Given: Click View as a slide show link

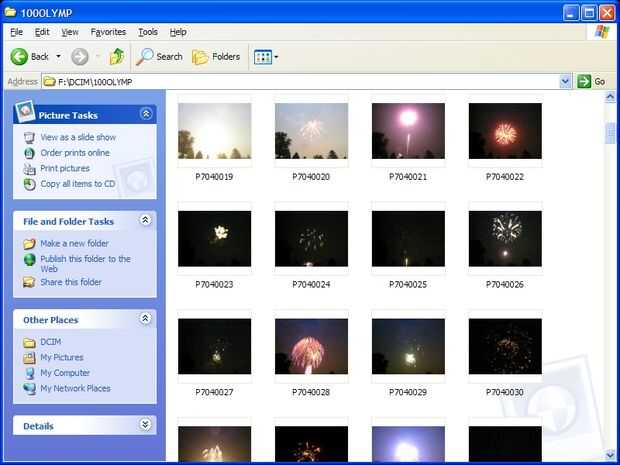Looking at the screenshot, I should pyautogui.click(x=78, y=137).
